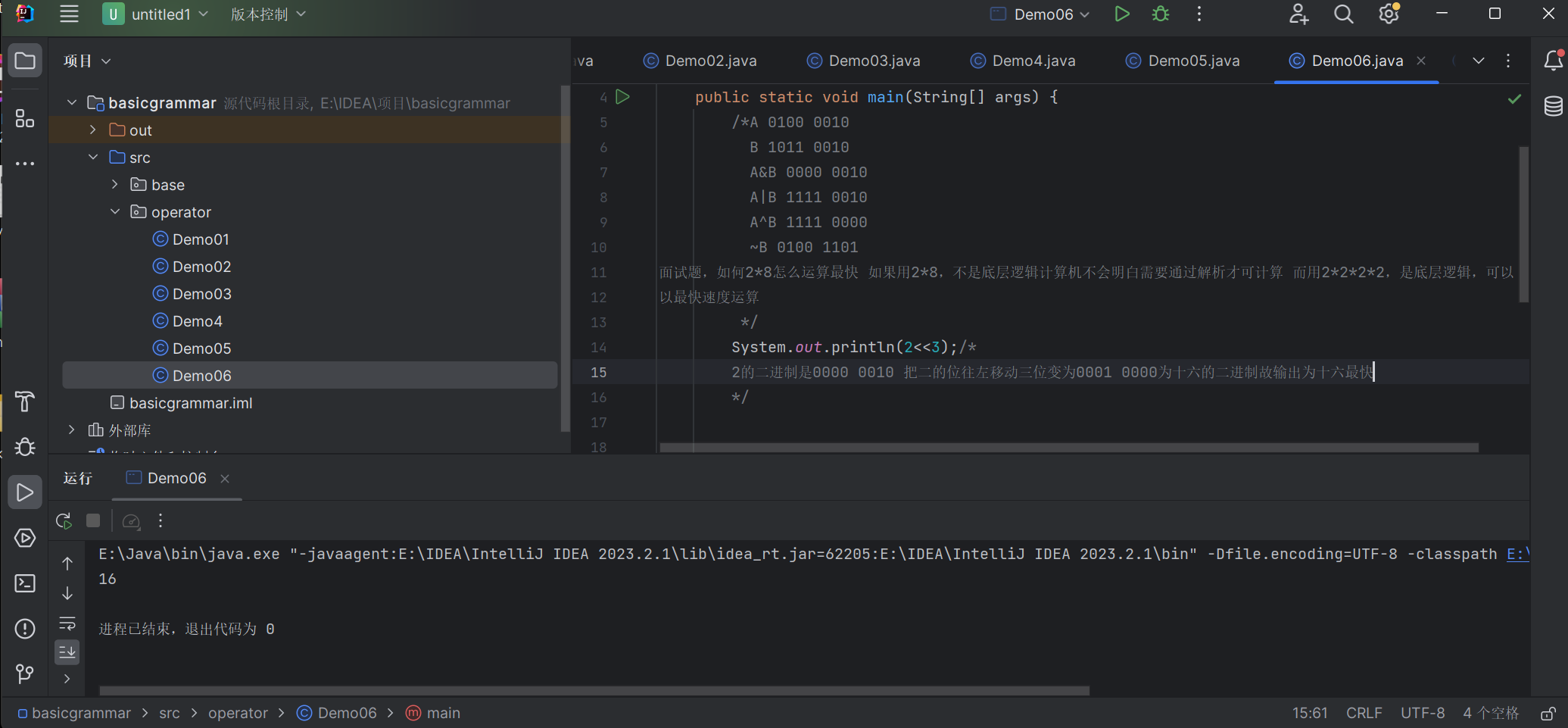Stop the running process button

pos(93,521)
